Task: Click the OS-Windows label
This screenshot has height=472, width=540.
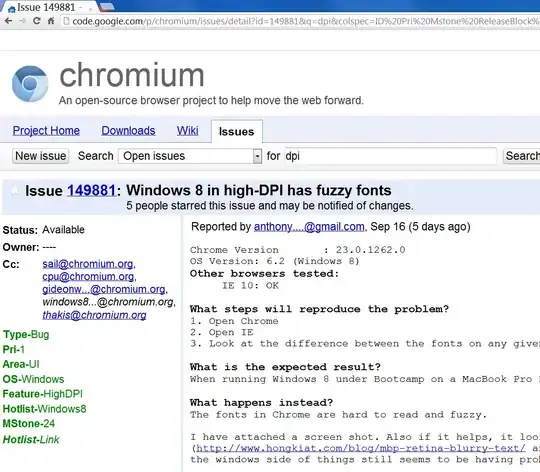Action: (x=33, y=379)
